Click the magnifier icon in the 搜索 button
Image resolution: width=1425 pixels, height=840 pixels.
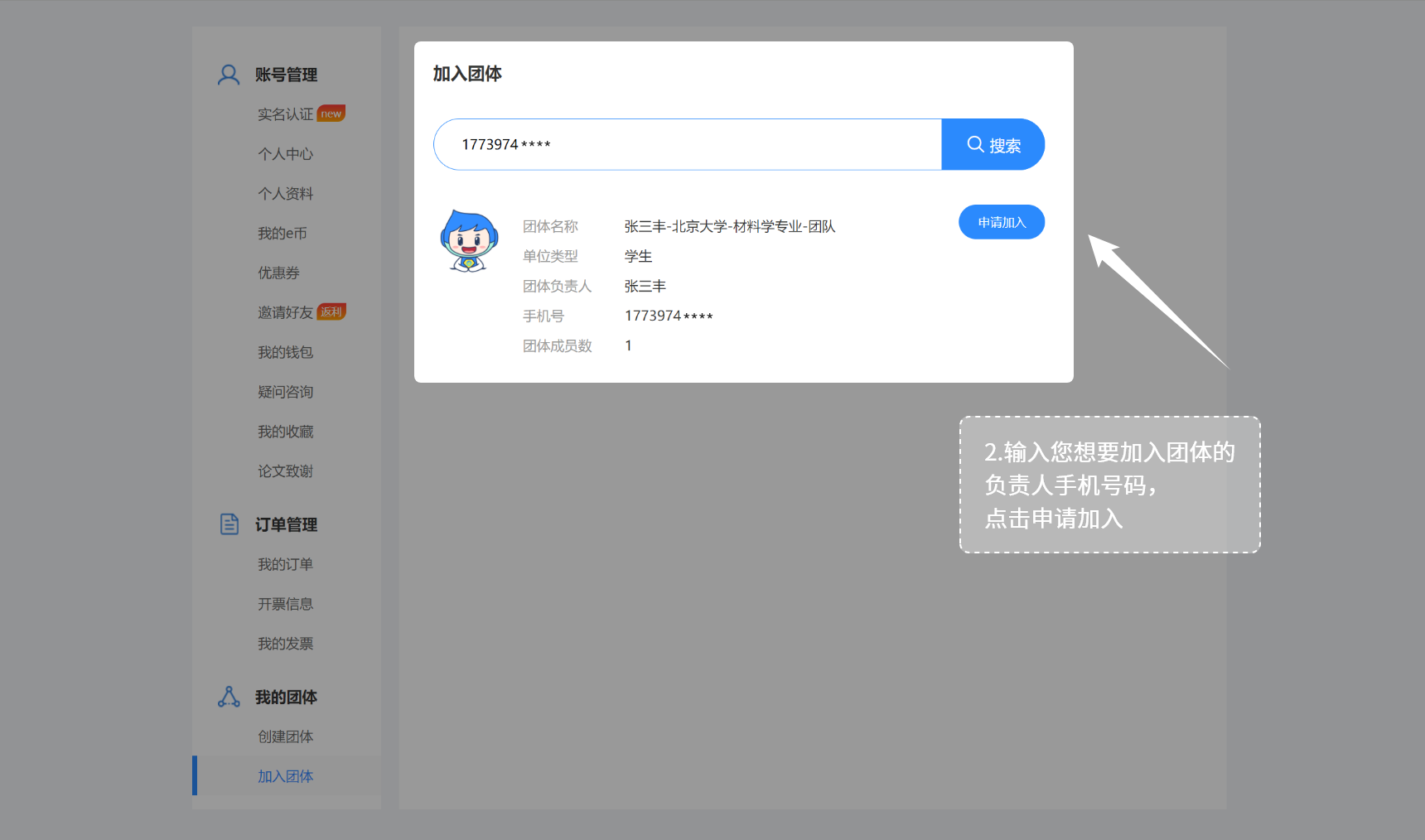pos(974,144)
